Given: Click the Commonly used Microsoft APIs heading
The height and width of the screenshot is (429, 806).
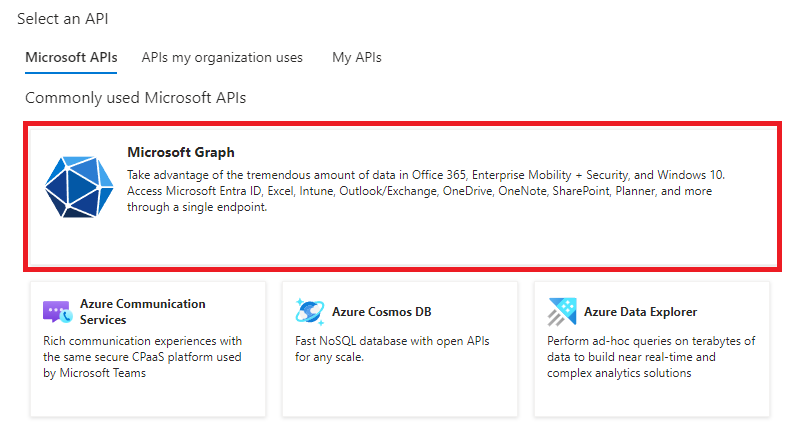Looking at the screenshot, I should pyautogui.click(x=135, y=98).
